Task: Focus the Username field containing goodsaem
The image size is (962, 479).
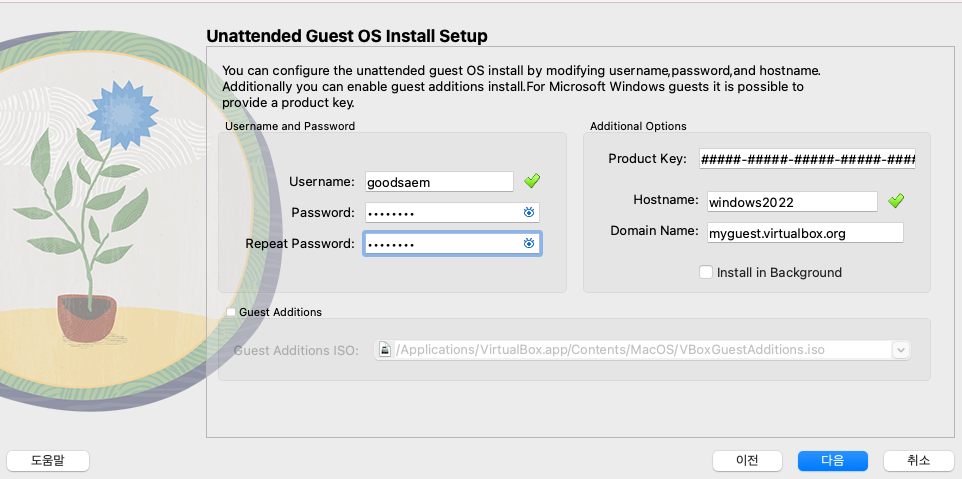Action: 439,182
